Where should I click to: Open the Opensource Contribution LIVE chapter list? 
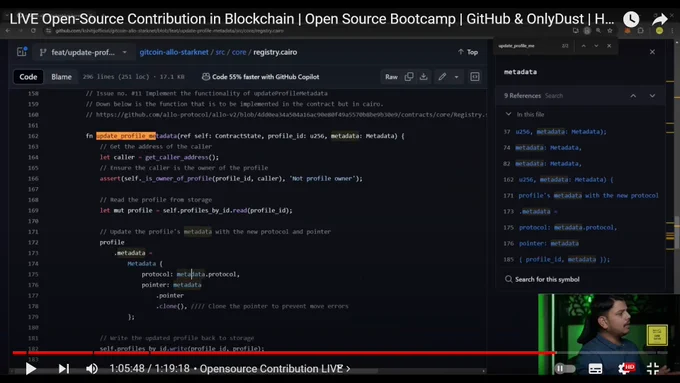click(x=275, y=369)
